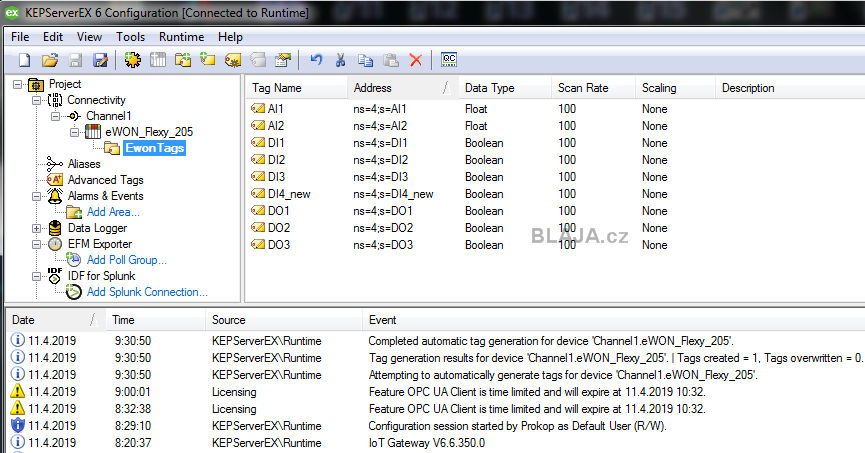Click the Add Poll Group... link
The height and width of the screenshot is (453, 865).
point(126,260)
